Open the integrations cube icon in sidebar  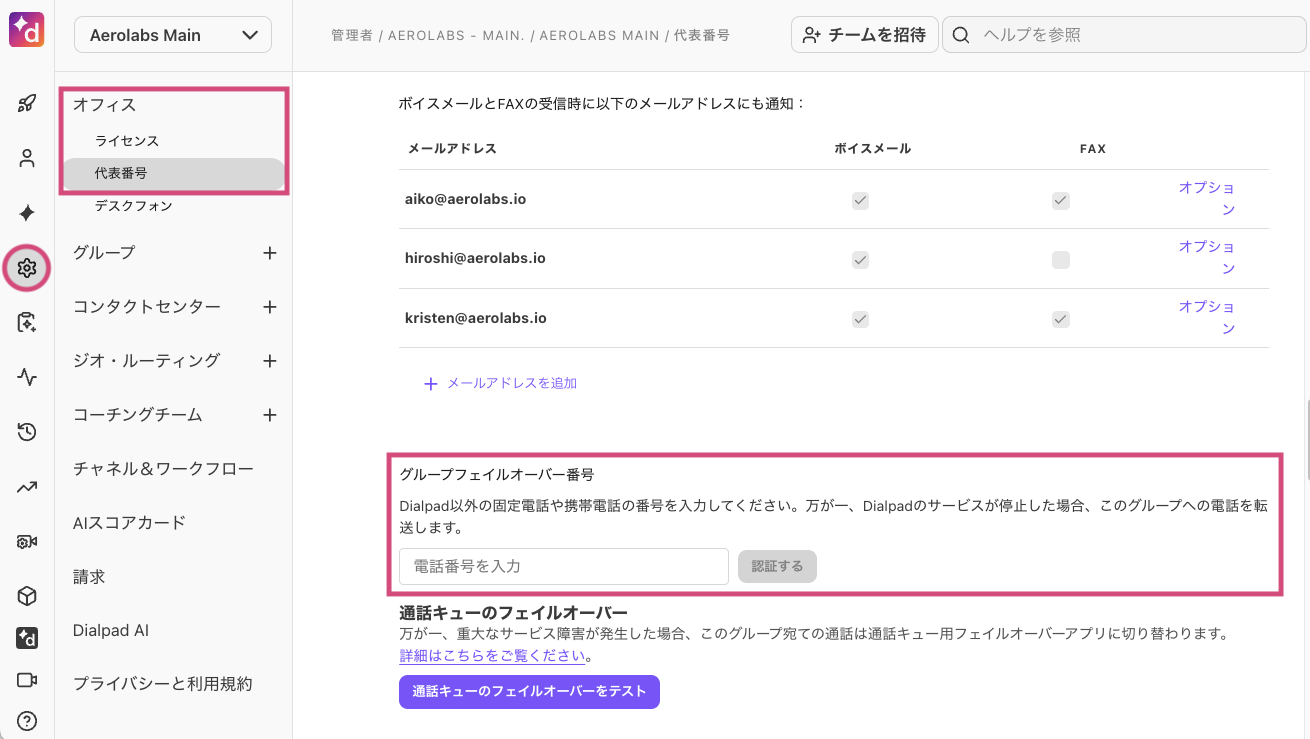click(x=26, y=596)
